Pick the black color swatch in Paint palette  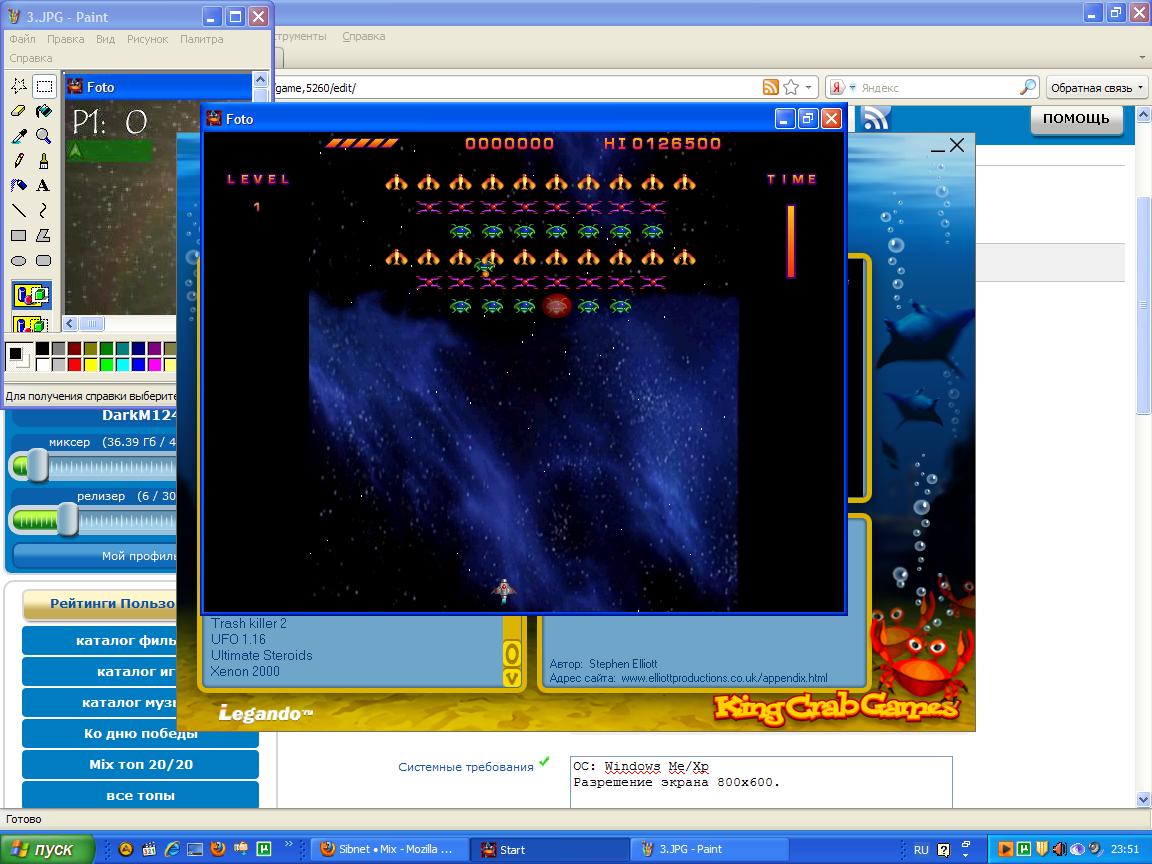click(x=43, y=349)
